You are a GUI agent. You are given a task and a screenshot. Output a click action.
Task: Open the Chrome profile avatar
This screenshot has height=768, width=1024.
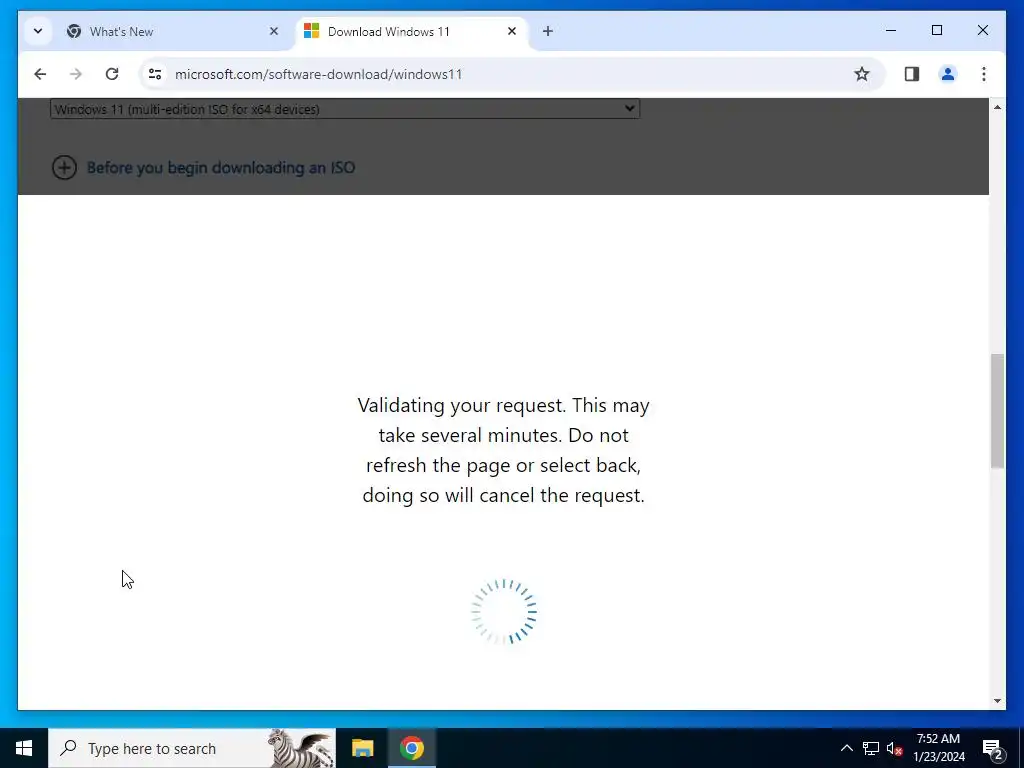[948, 74]
